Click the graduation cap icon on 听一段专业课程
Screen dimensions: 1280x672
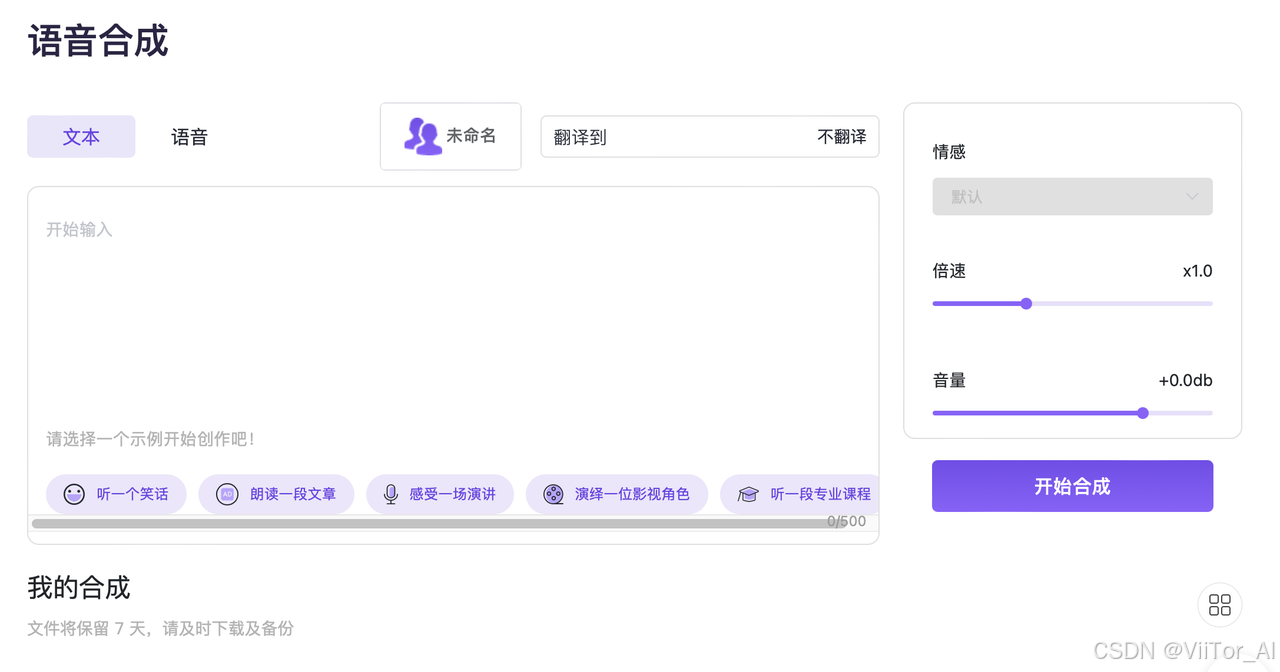pos(748,494)
